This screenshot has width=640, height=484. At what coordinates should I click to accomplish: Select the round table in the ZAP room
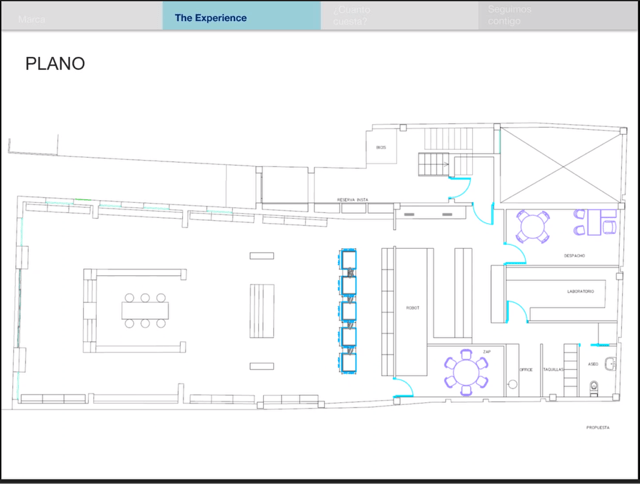pos(467,372)
